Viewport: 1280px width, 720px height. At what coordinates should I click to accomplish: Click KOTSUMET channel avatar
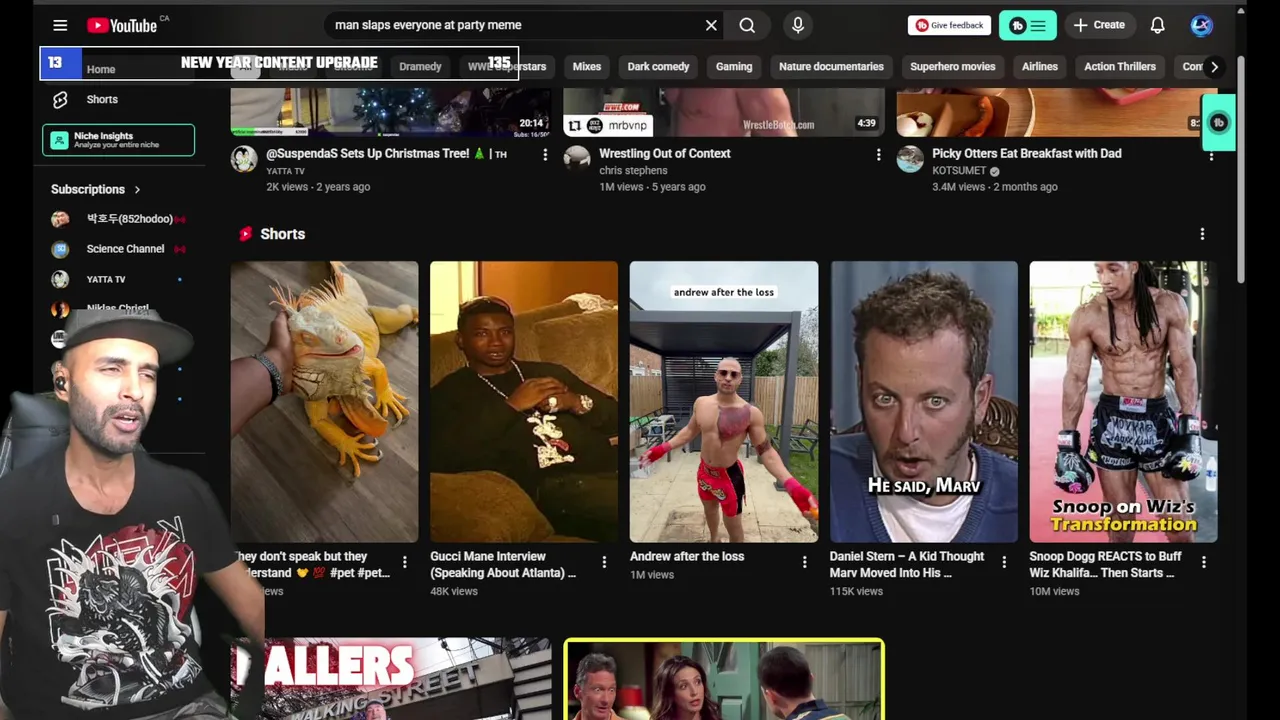coord(910,158)
